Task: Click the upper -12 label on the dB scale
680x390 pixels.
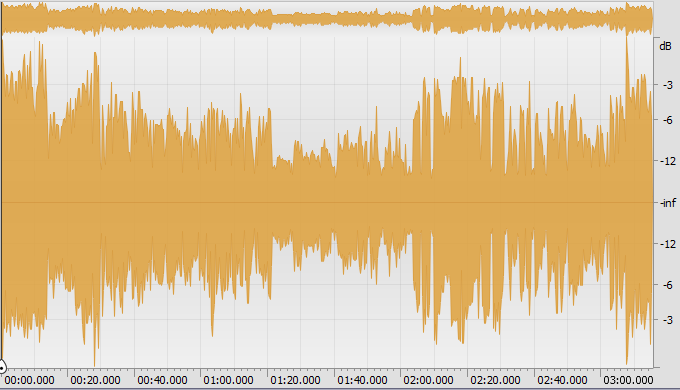Action: pyautogui.click(x=668, y=161)
